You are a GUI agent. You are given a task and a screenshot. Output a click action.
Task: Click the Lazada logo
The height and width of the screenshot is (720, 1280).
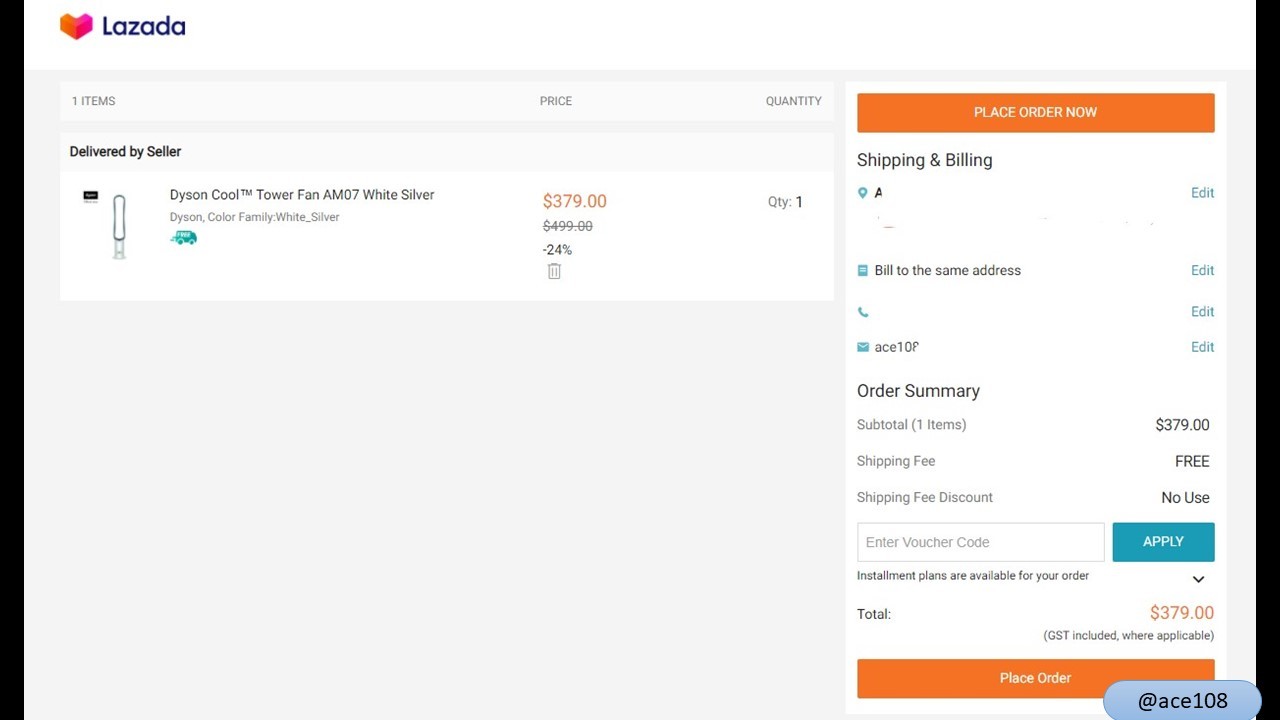click(122, 26)
